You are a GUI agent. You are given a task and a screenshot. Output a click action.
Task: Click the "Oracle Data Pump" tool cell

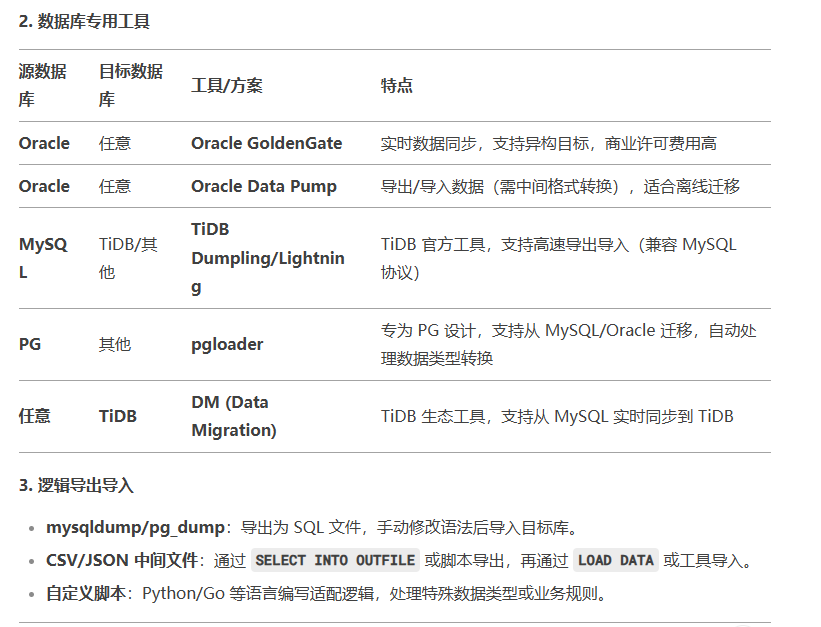[x=264, y=186]
